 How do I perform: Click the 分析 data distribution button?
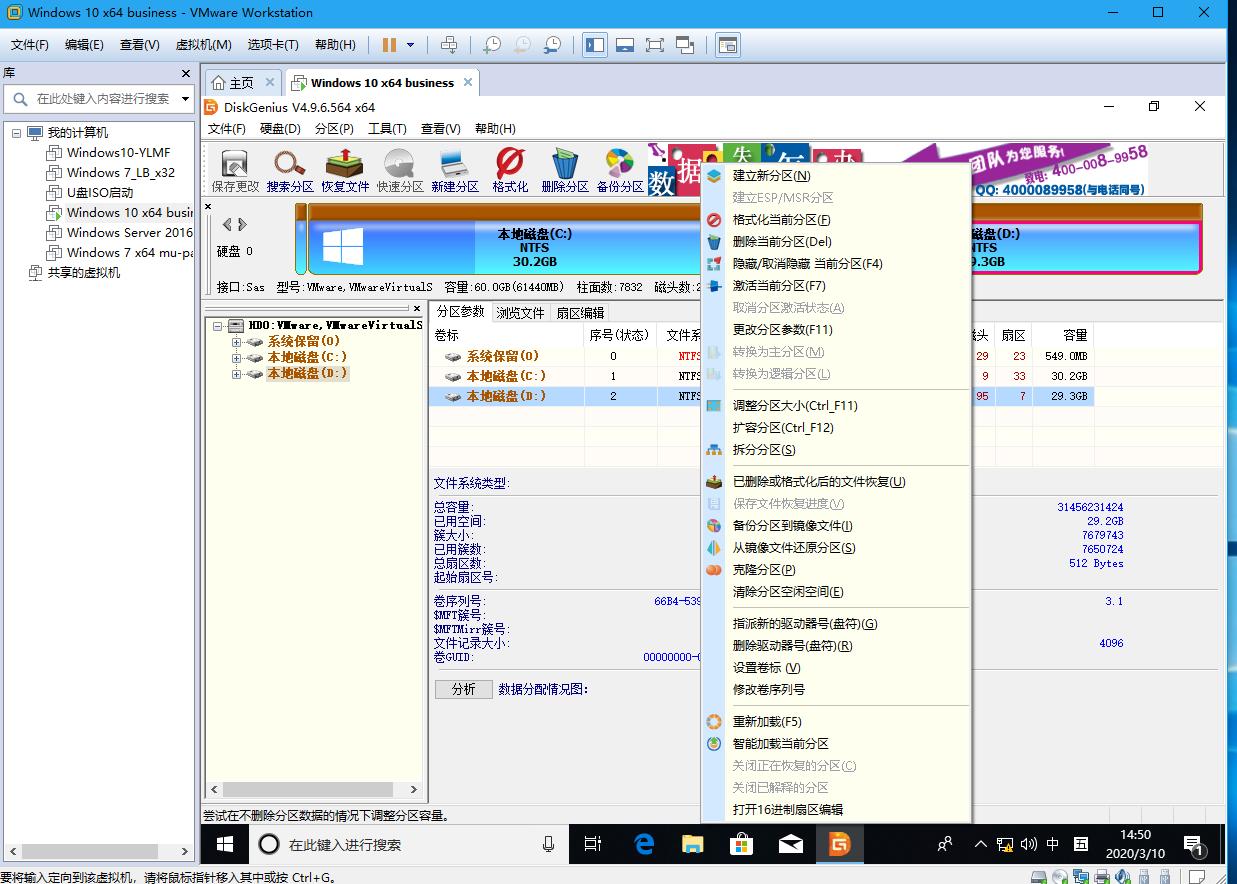pyautogui.click(x=463, y=689)
